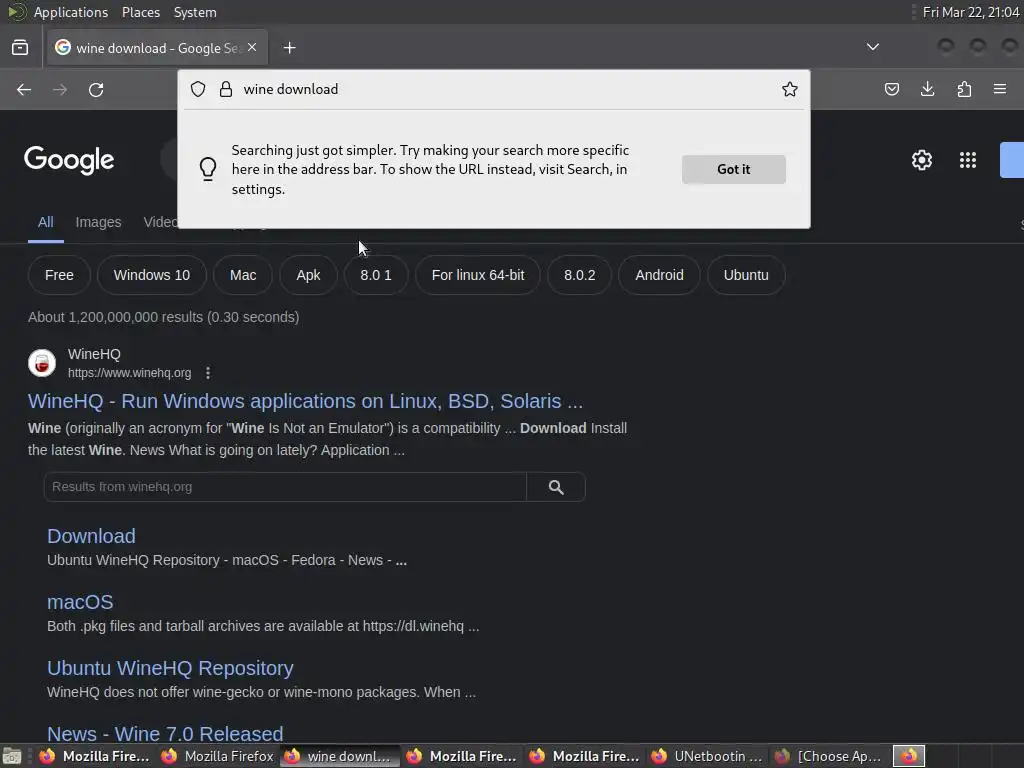
Task: Apply the Android filter chip
Action: (660, 275)
